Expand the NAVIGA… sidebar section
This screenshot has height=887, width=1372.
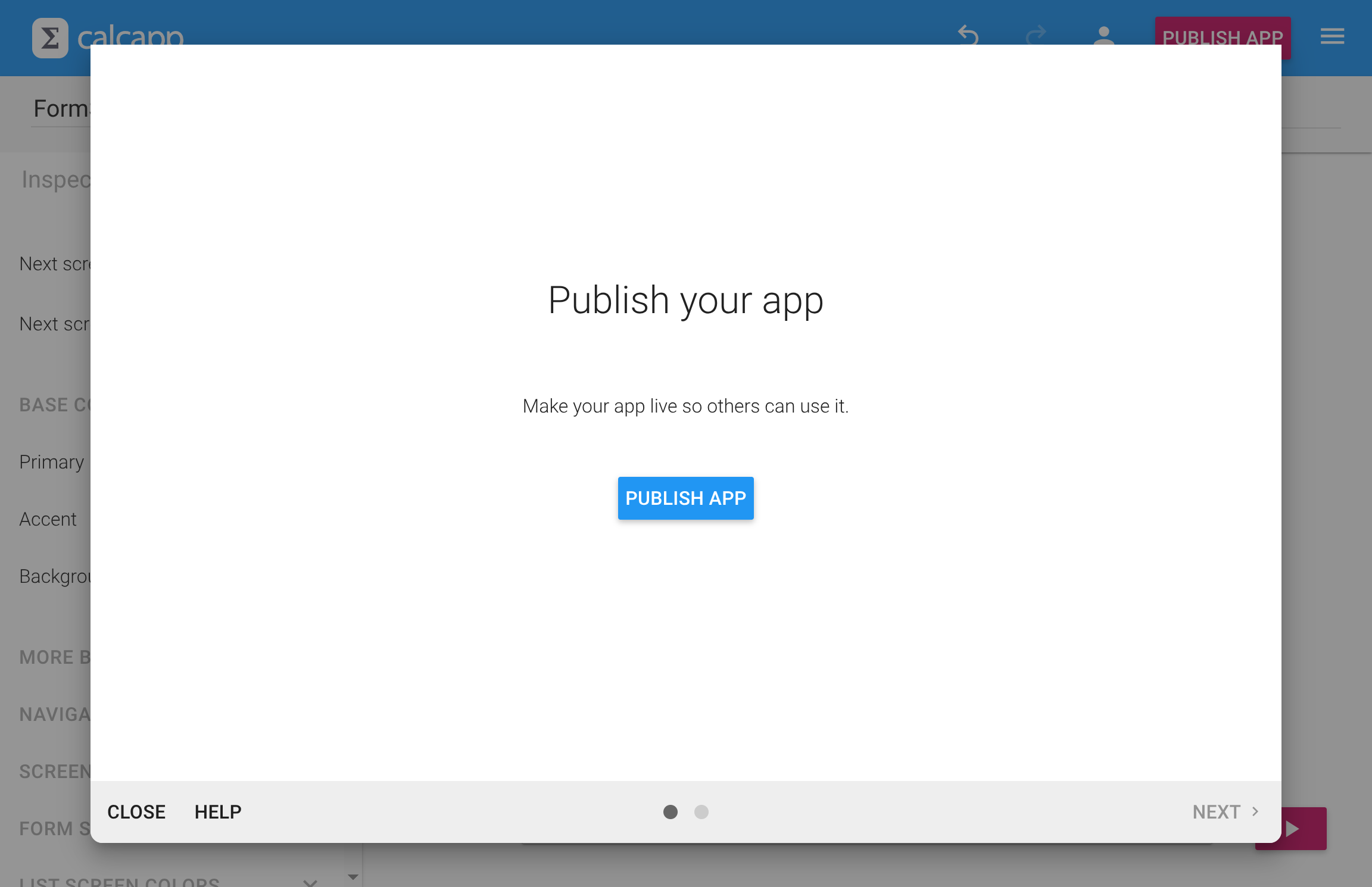(54, 714)
